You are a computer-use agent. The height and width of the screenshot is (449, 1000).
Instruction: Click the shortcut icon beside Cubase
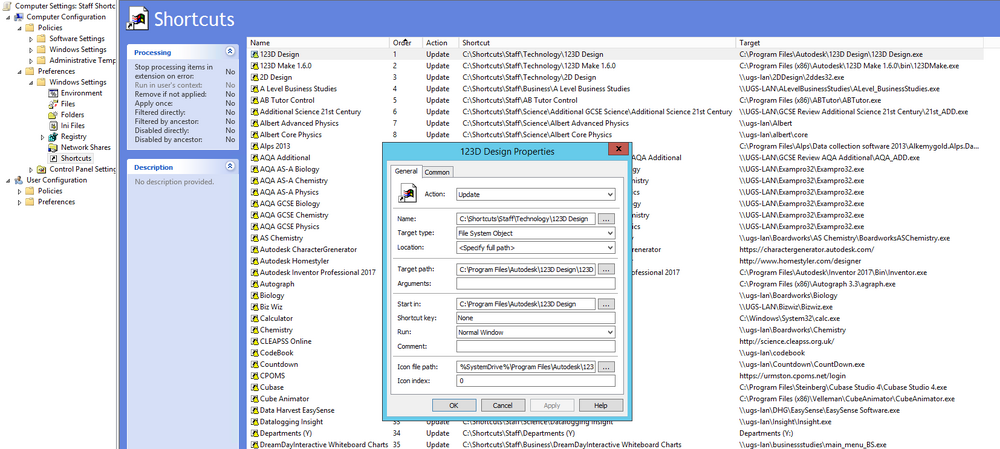click(x=254, y=387)
